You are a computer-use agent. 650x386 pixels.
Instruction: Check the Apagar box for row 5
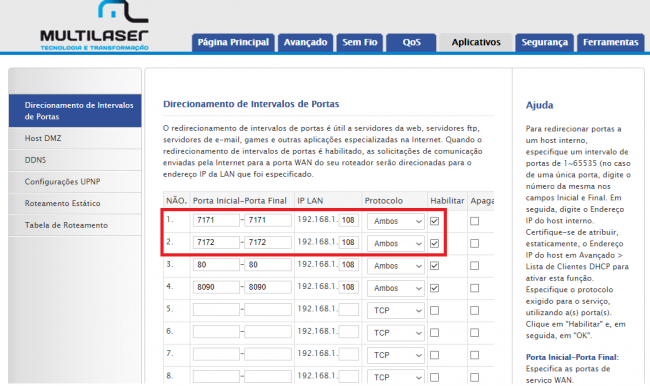tap(475, 311)
